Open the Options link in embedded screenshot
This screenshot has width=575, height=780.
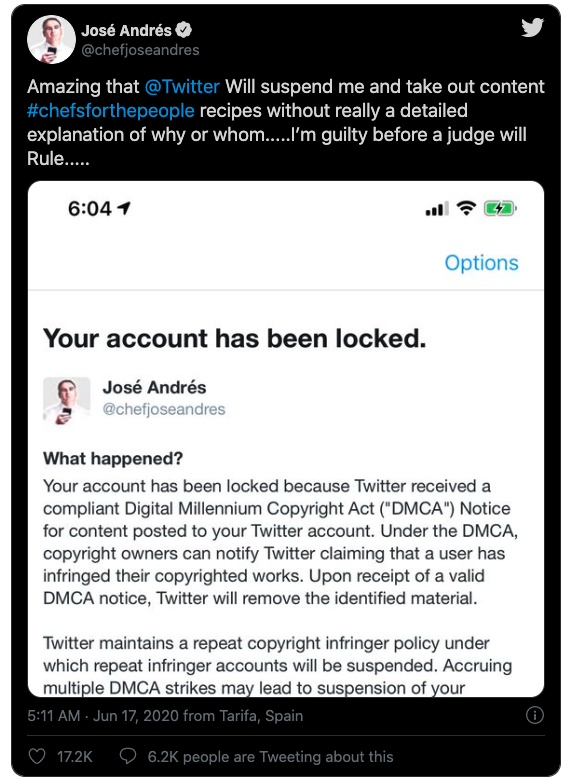[481, 263]
